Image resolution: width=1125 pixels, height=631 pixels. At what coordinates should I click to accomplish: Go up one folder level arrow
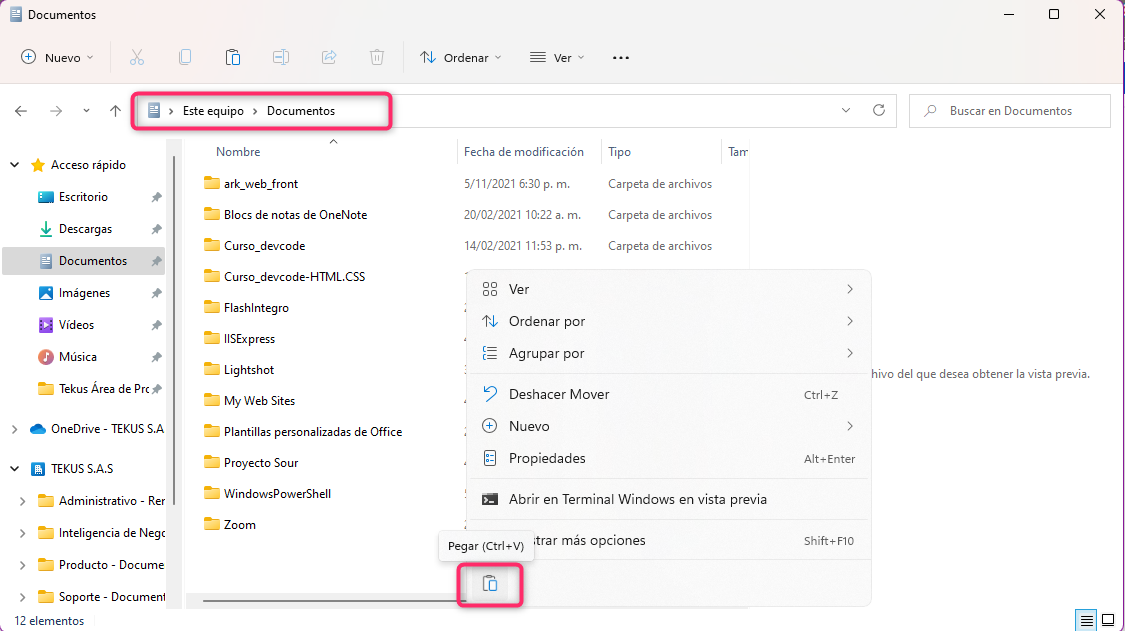(x=116, y=111)
